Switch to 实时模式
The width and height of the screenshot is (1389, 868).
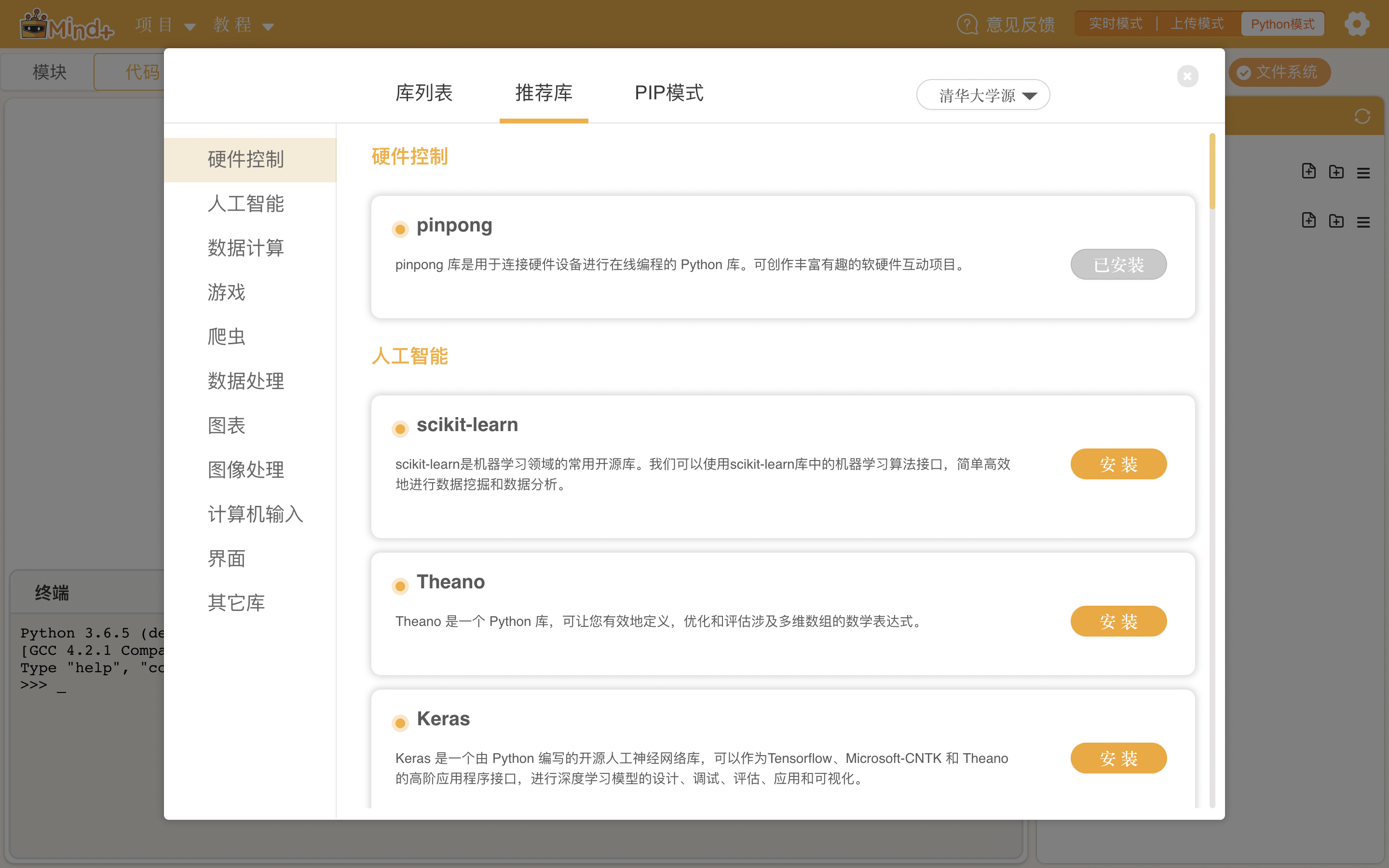coord(1115,24)
